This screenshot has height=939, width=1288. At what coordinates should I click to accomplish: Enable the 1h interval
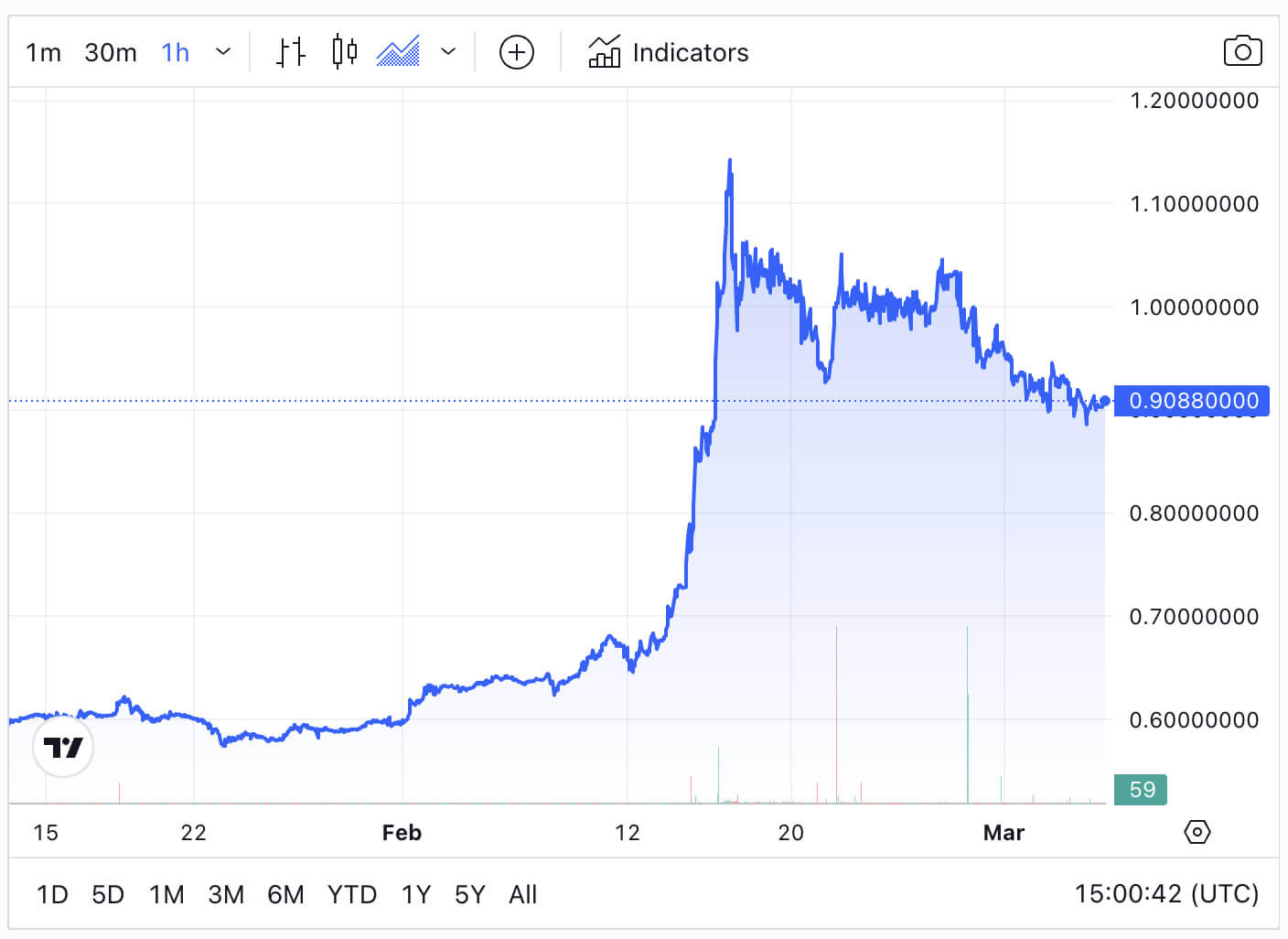point(175,53)
